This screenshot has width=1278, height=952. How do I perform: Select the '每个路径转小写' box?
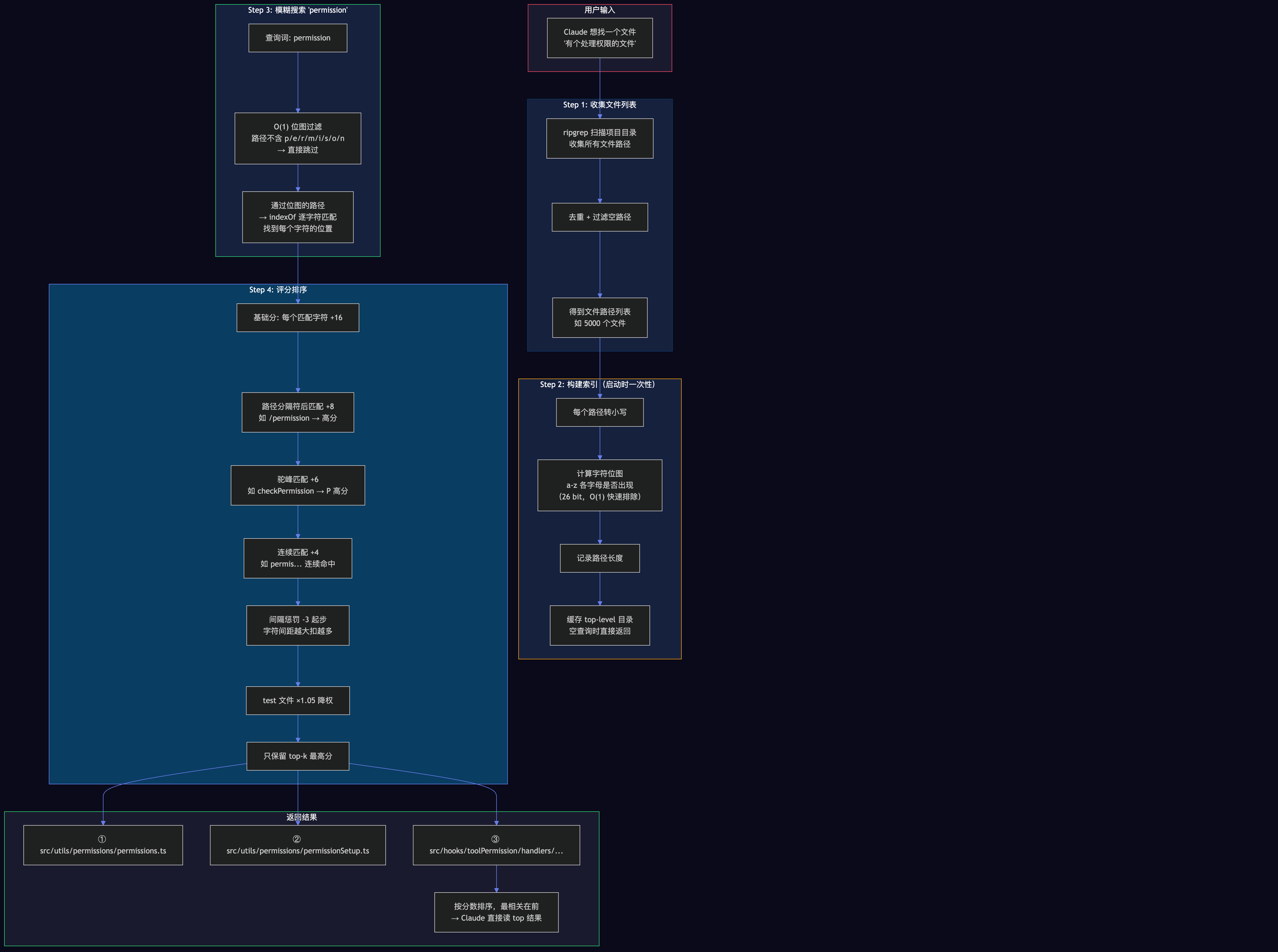tap(600, 412)
